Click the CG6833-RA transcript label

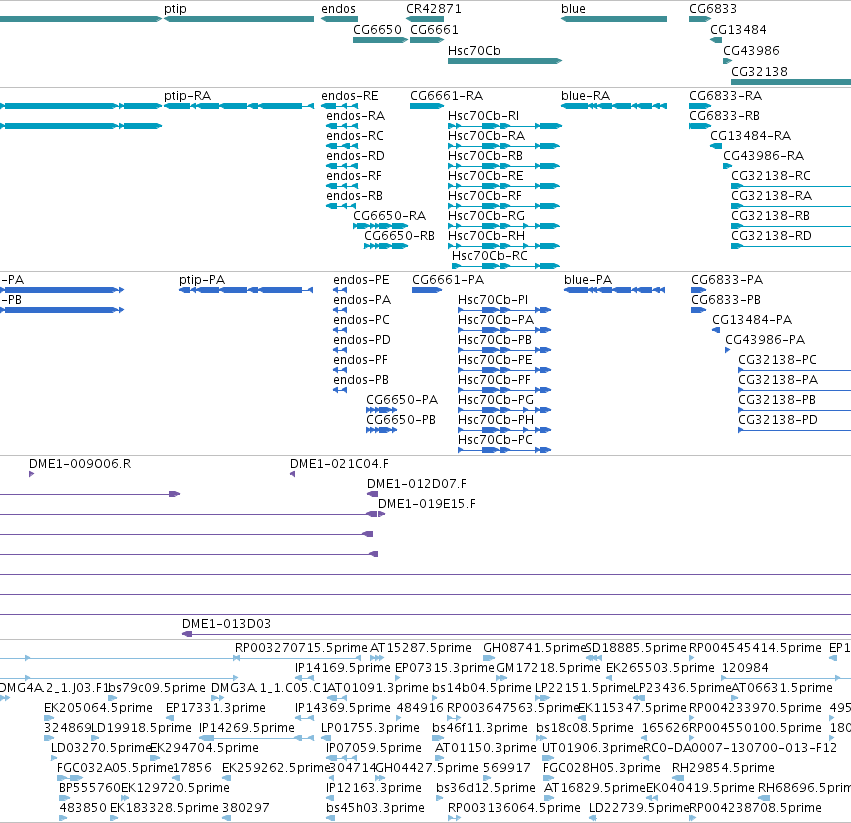726,96
